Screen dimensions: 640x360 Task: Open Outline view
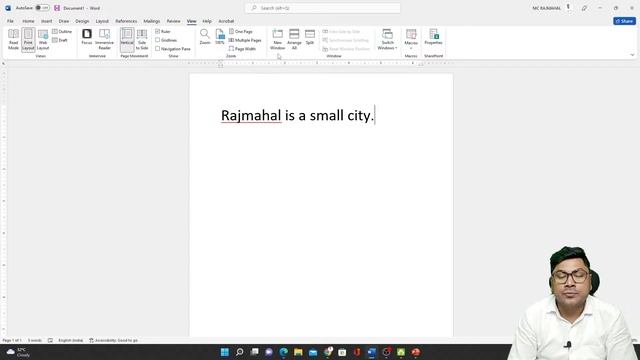pyautogui.click(x=62, y=31)
